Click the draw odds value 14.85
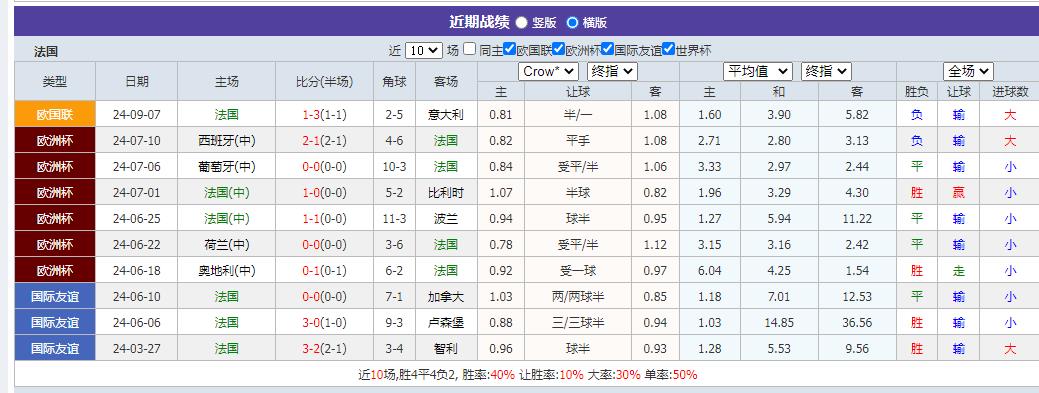 click(x=779, y=323)
